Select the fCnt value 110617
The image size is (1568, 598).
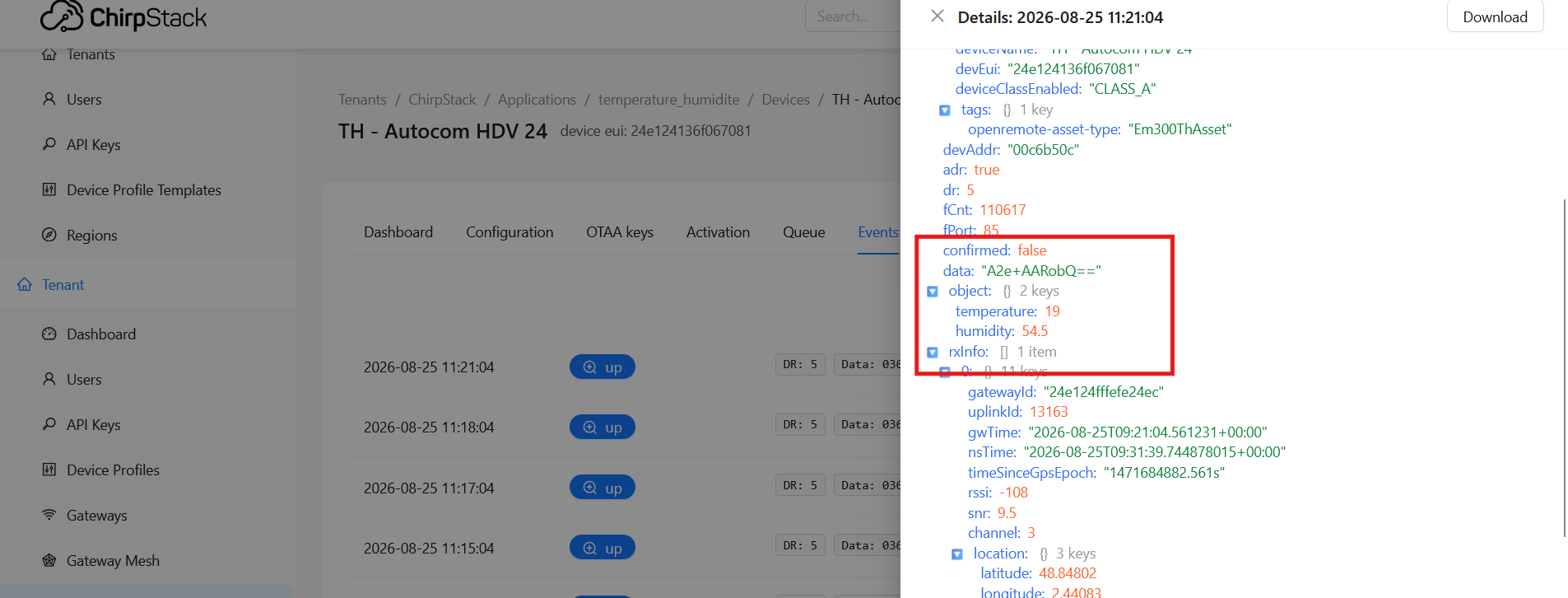(1003, 210)
